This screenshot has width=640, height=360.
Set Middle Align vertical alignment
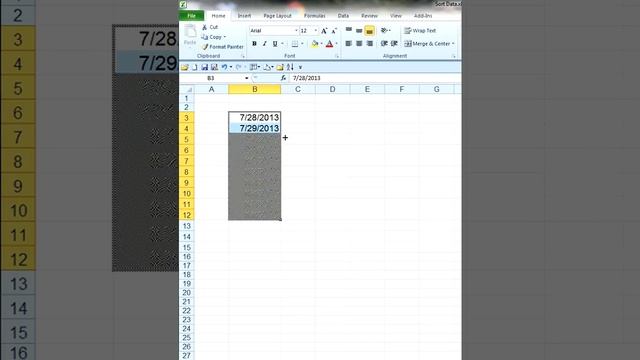[359, 30]
